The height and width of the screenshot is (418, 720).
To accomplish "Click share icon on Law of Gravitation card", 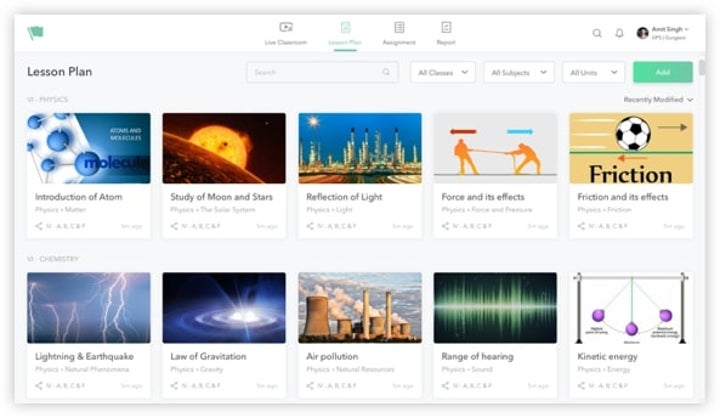I will click(x=174, y=385).
